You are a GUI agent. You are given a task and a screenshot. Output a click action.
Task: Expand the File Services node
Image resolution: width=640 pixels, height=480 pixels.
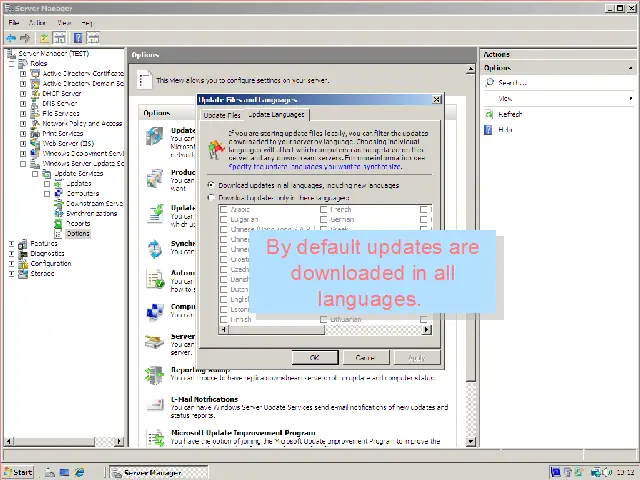coord(23,113)
